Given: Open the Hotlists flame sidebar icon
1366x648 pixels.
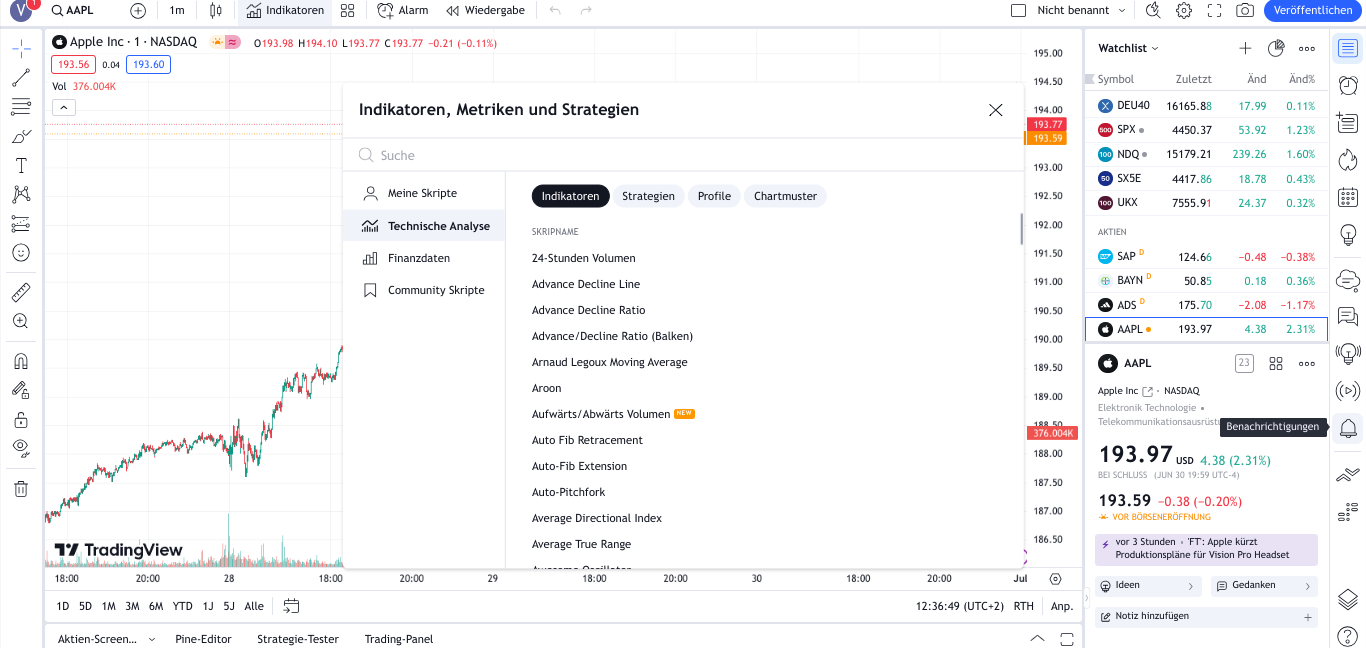Looking at the screenshot, I should (1348, 160).
